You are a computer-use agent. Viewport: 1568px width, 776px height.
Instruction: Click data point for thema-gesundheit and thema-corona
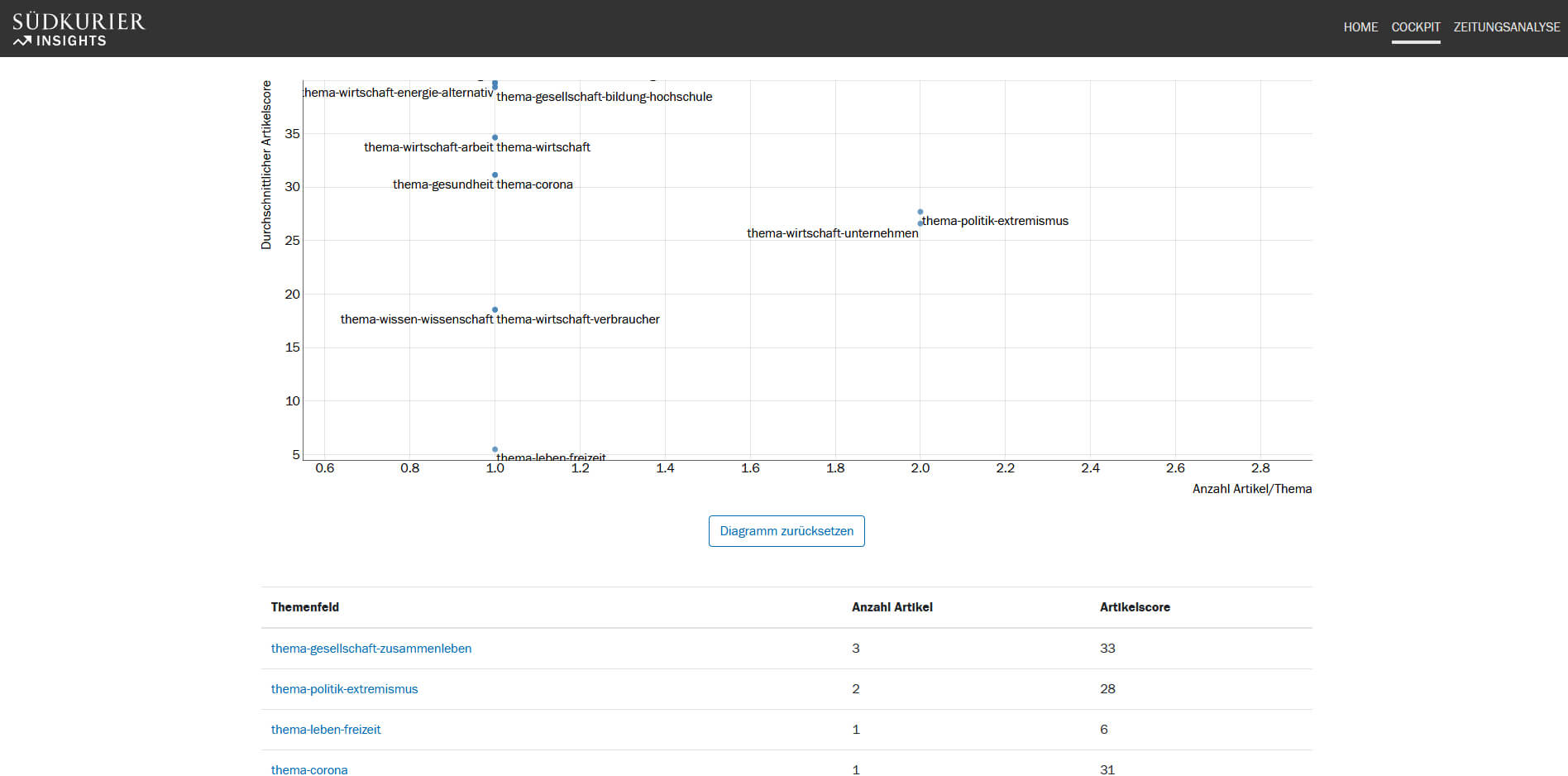(x=495, y=175)
